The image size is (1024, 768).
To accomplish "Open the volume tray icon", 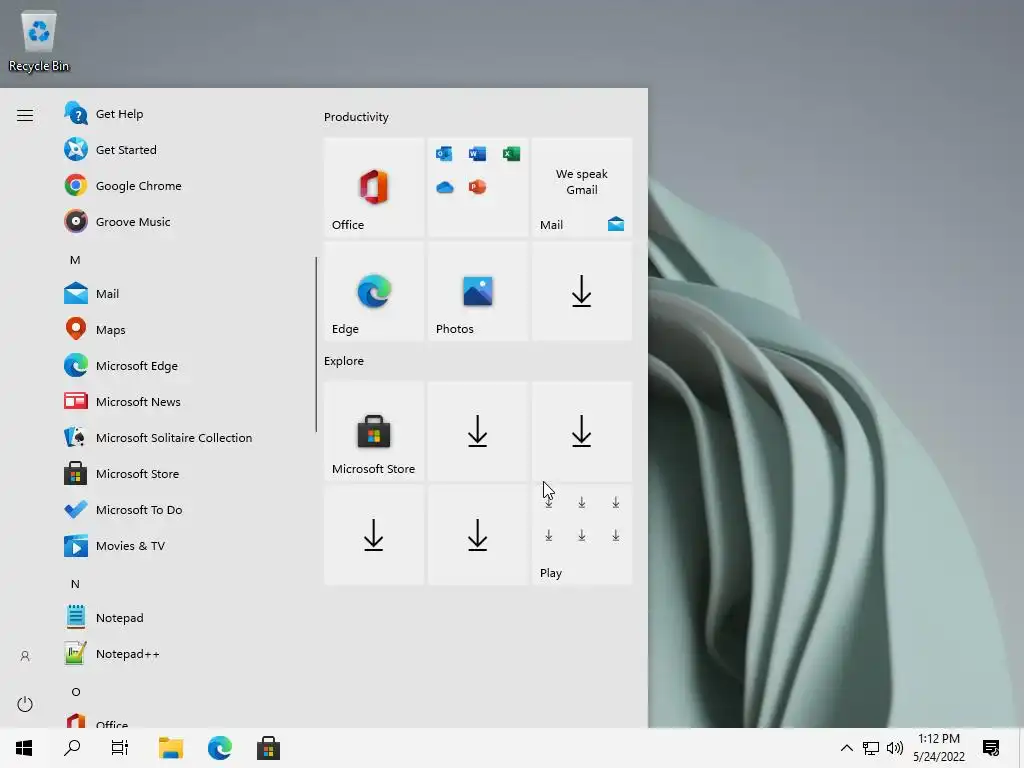I will point(895,748).
